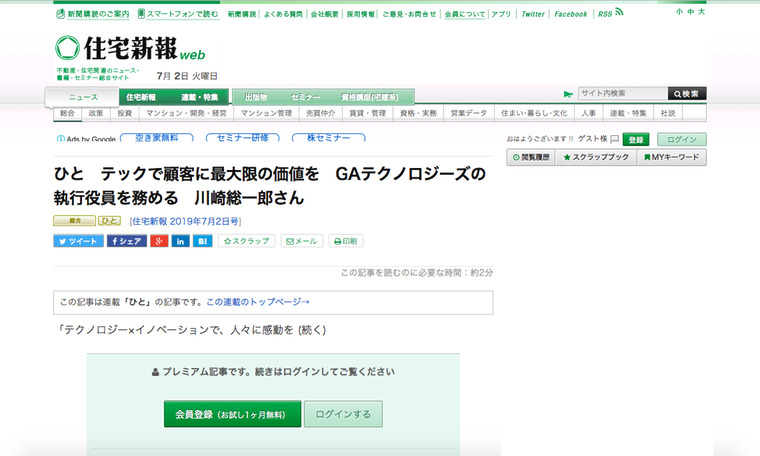Screen dimensions: 760x456
Task: Click the ログインする button
Action: [x=343, y=414]
